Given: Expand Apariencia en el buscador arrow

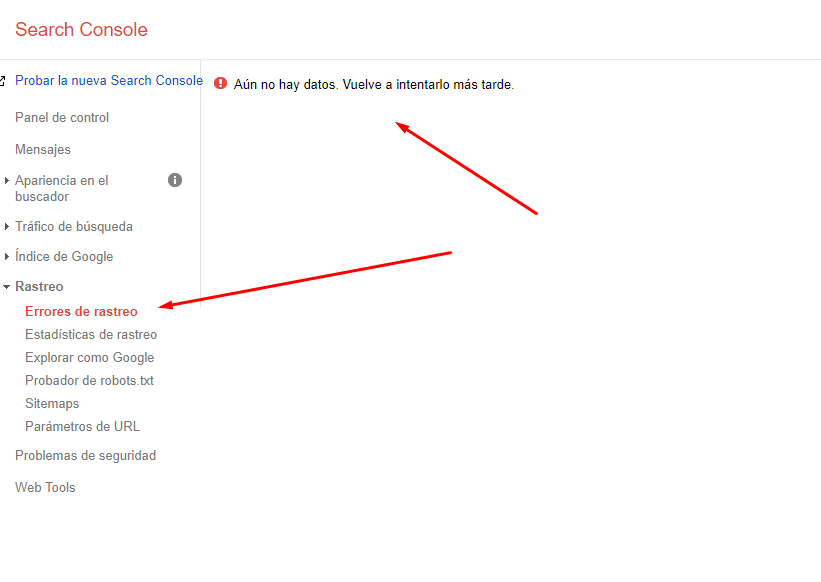Looking at the screenshot, I should pyautogui.click(x=6, y=181).
